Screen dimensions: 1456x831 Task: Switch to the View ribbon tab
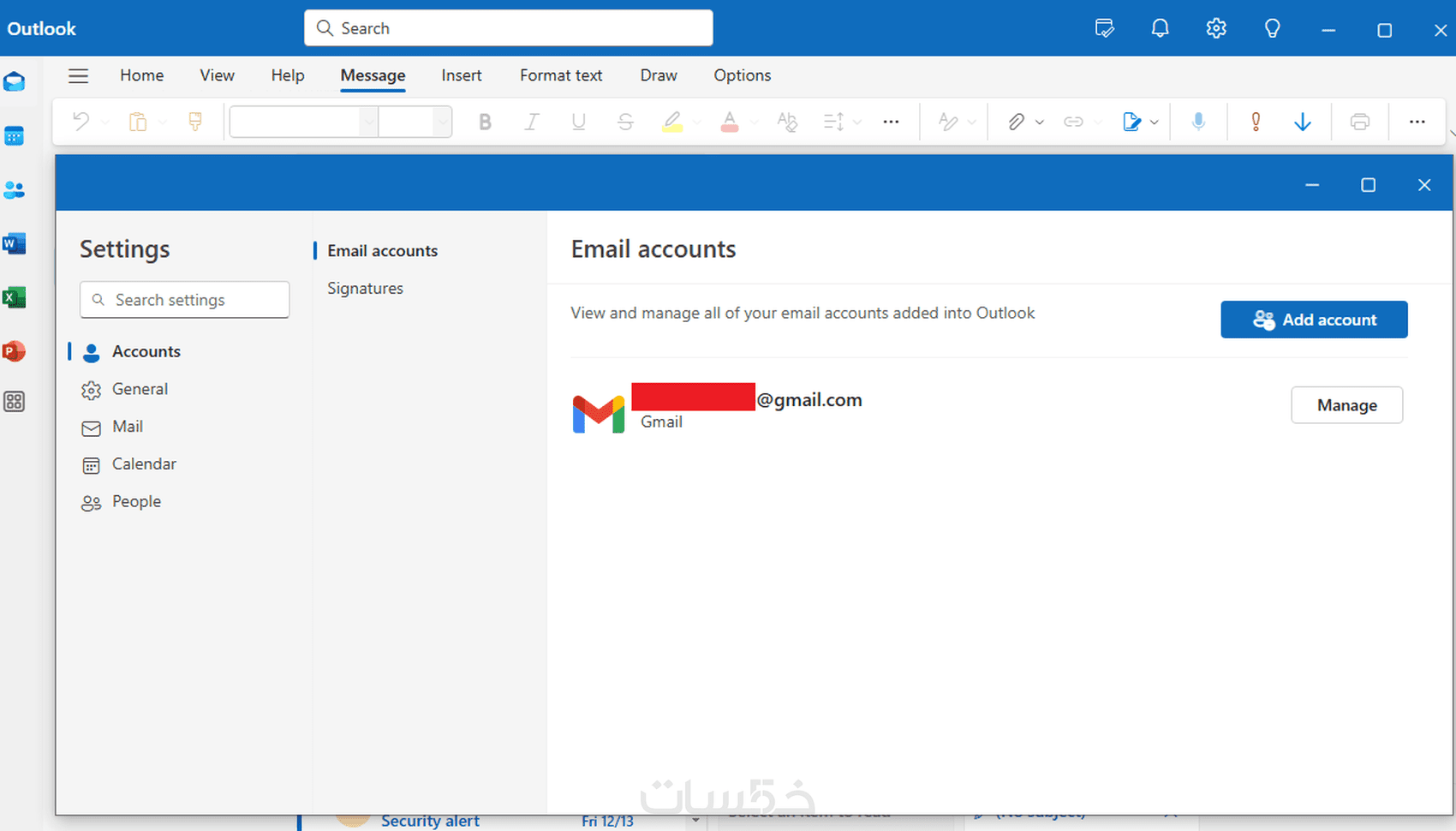(218, 75)
